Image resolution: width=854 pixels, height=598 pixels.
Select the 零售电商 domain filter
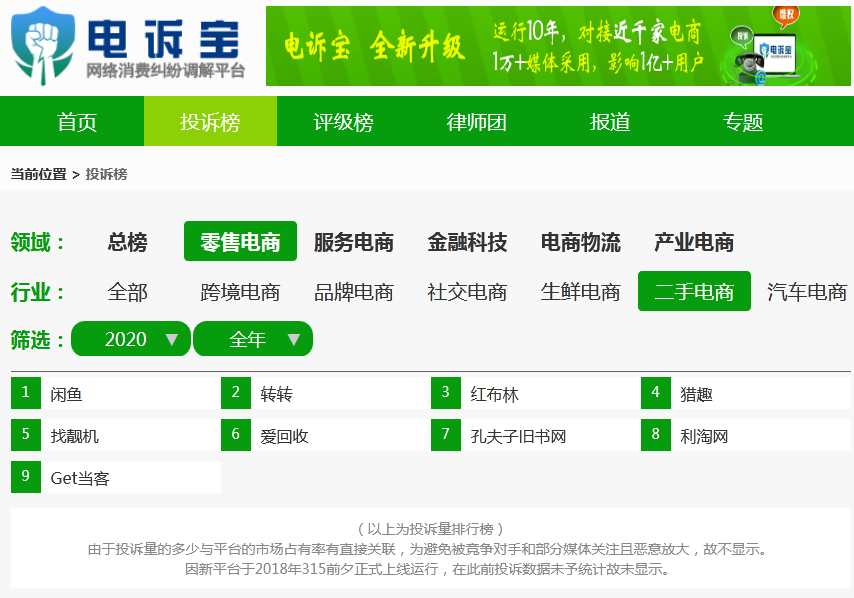(240, 241)
